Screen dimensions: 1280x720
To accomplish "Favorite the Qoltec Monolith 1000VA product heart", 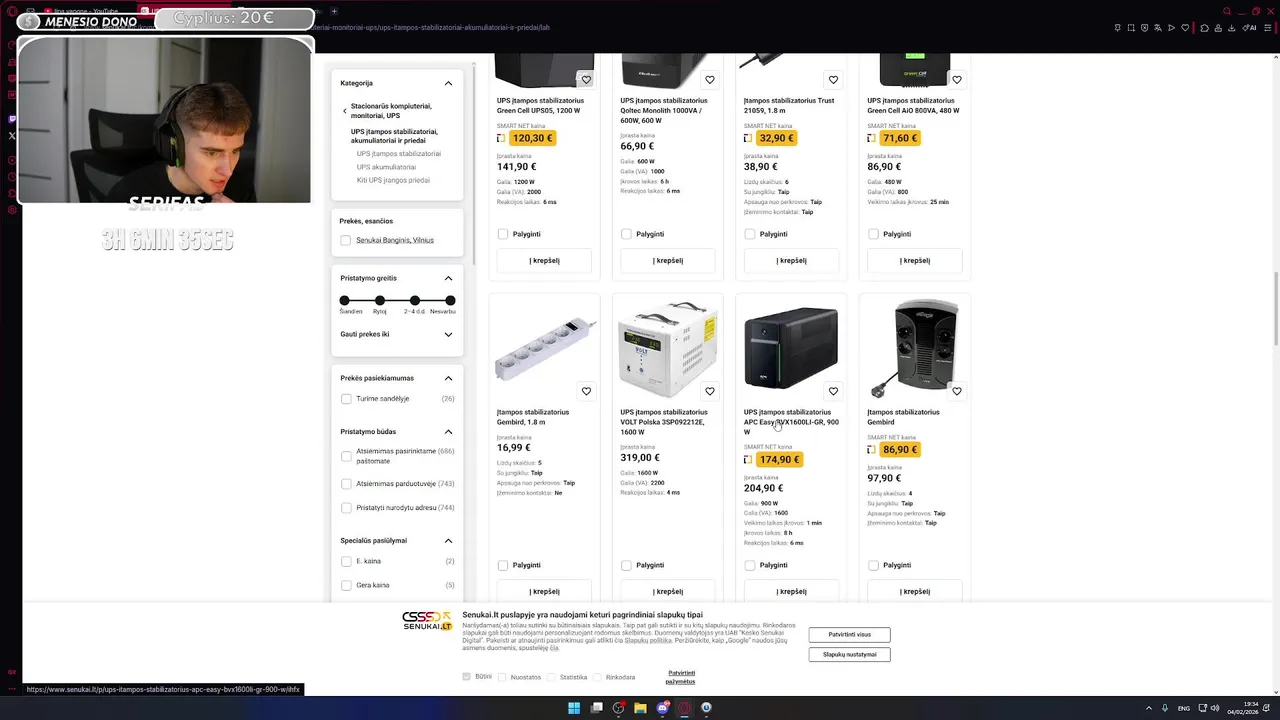I will 710,80.
